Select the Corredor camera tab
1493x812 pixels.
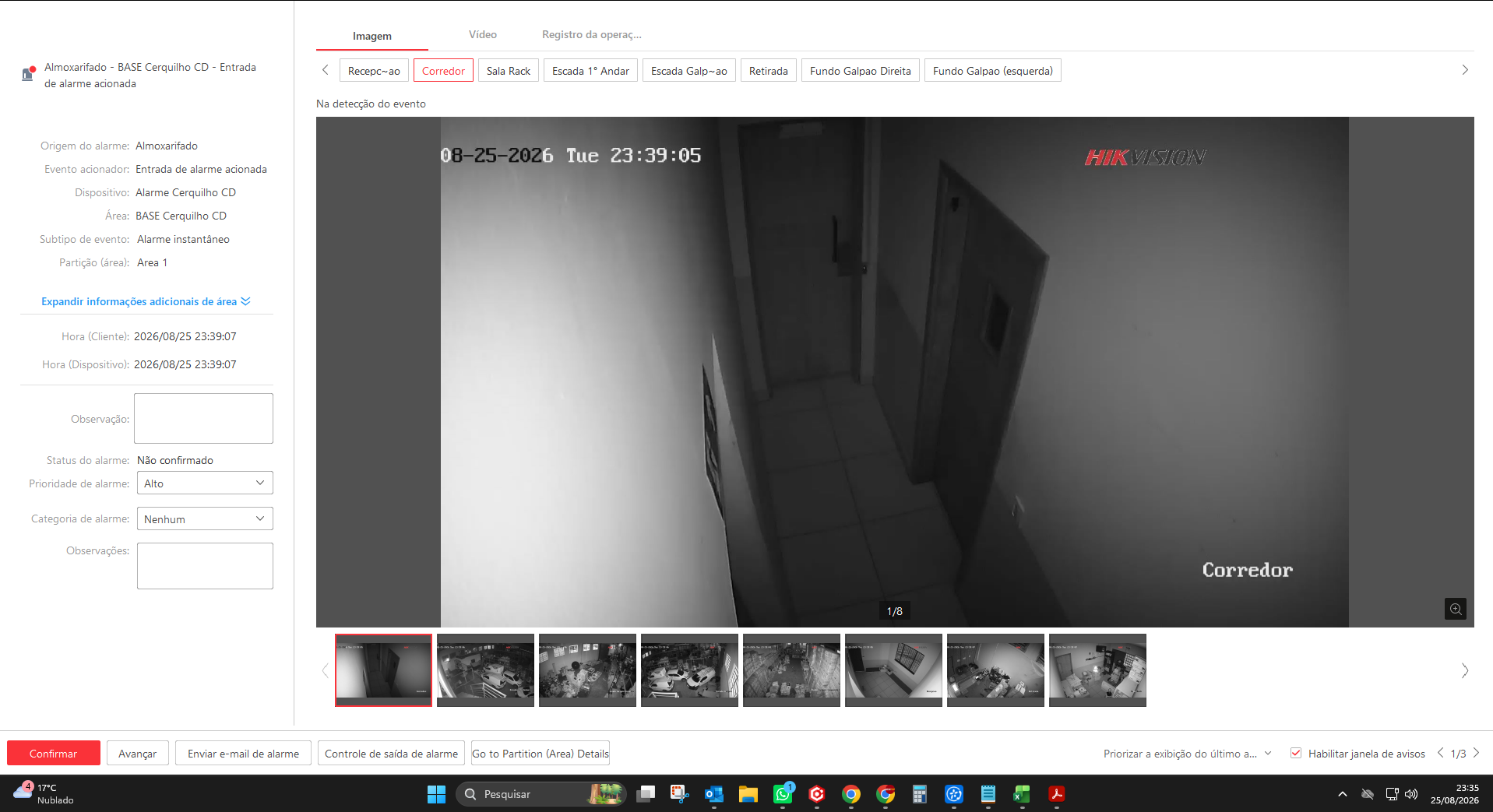point(443,71)
